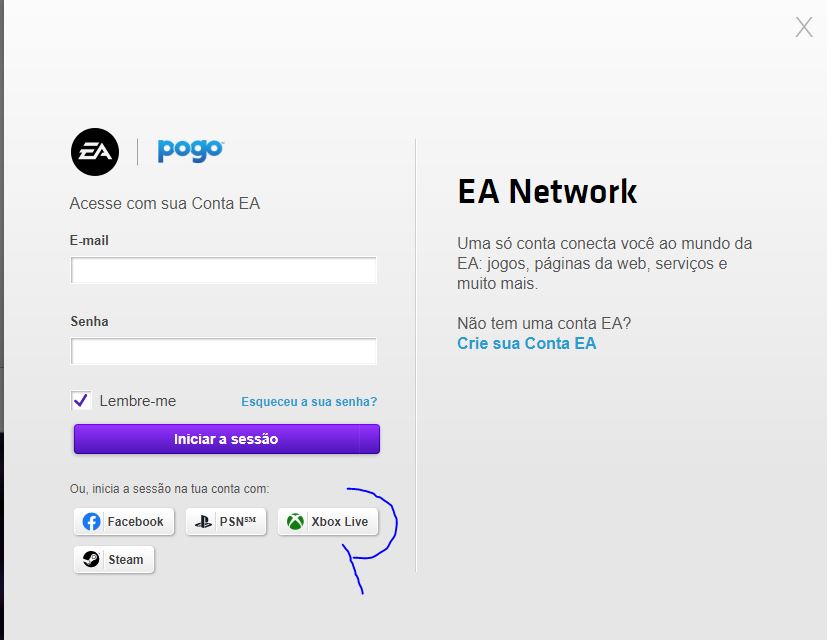Screen dimensions: 827x640
Task: Click the Senha field label
Action: [90, 321]
